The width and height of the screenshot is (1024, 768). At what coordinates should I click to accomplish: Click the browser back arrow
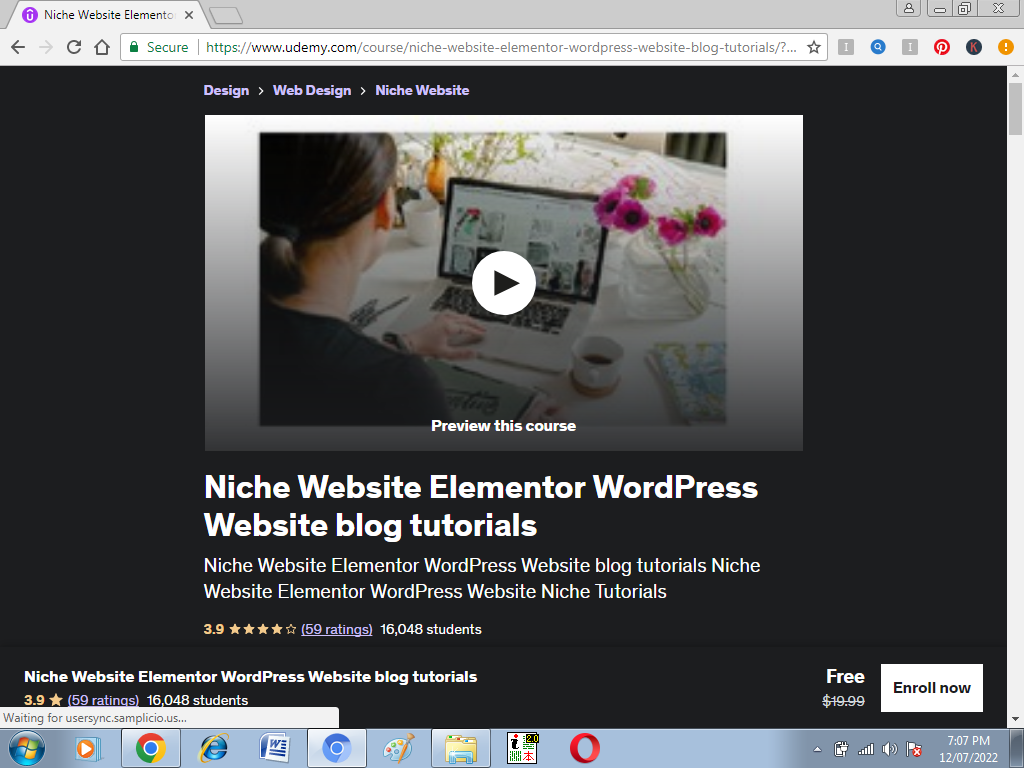click(18, 47)
